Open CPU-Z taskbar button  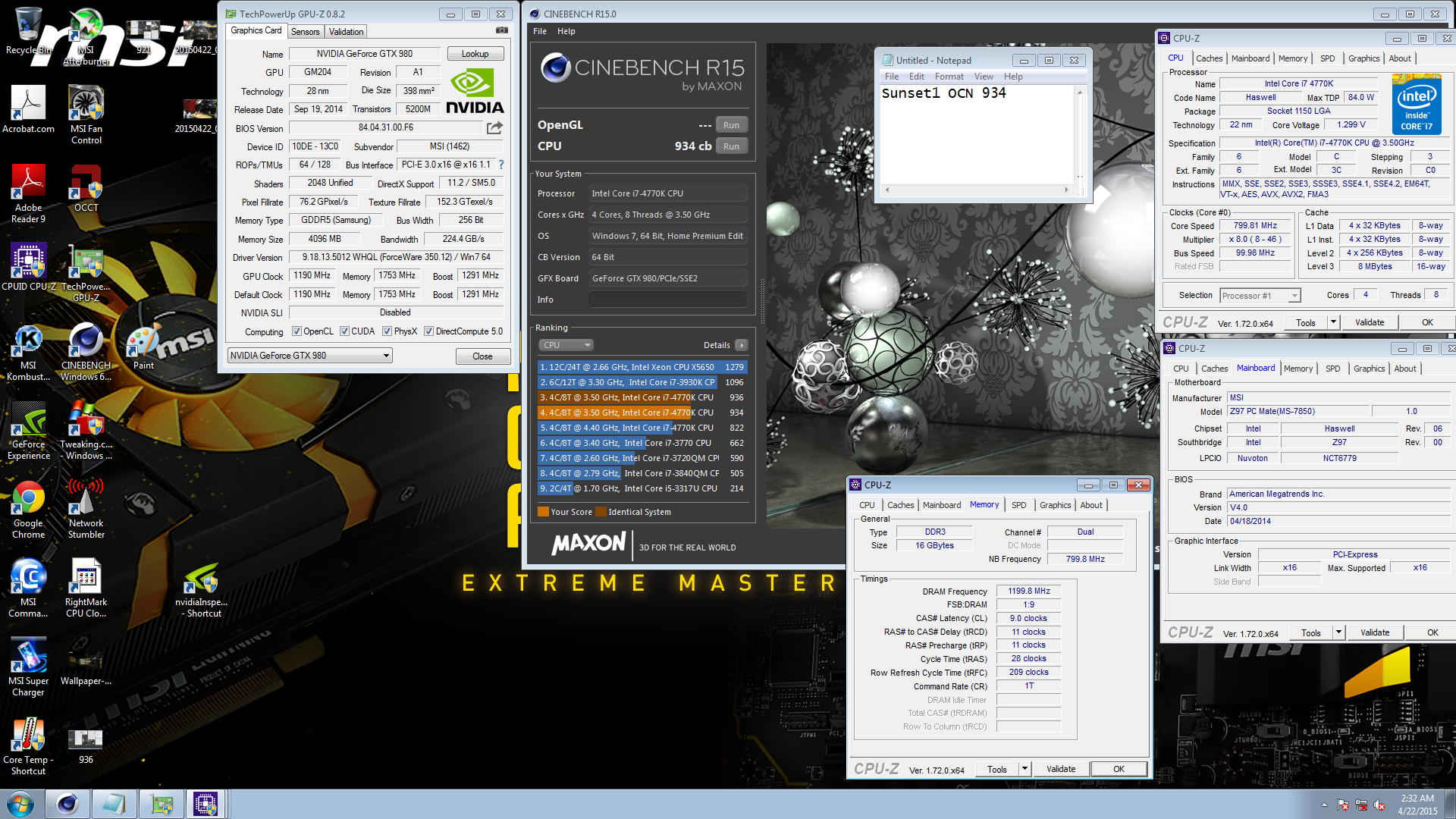click(x=206, y=804)
